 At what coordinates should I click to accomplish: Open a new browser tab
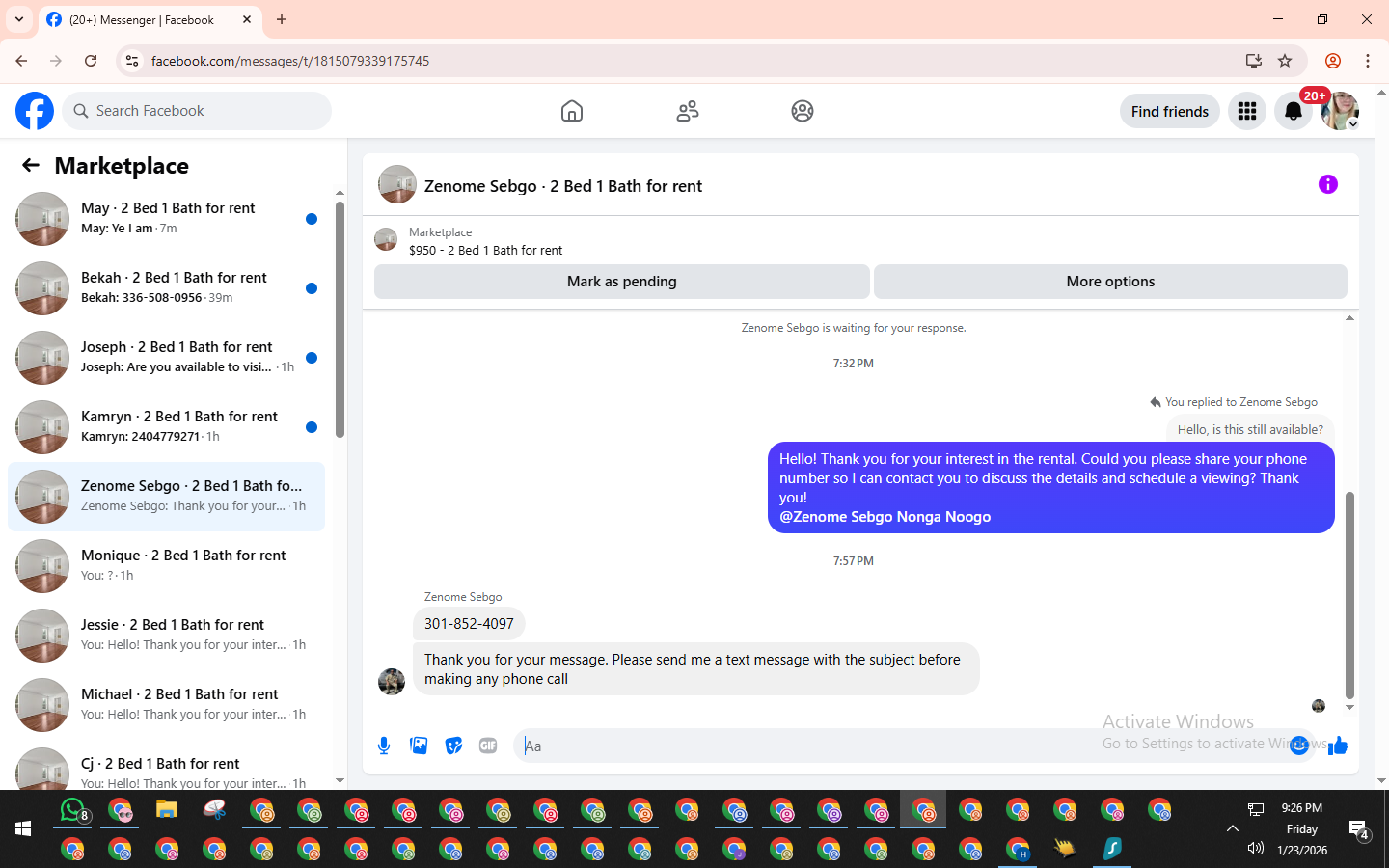[x=282, y=19]
